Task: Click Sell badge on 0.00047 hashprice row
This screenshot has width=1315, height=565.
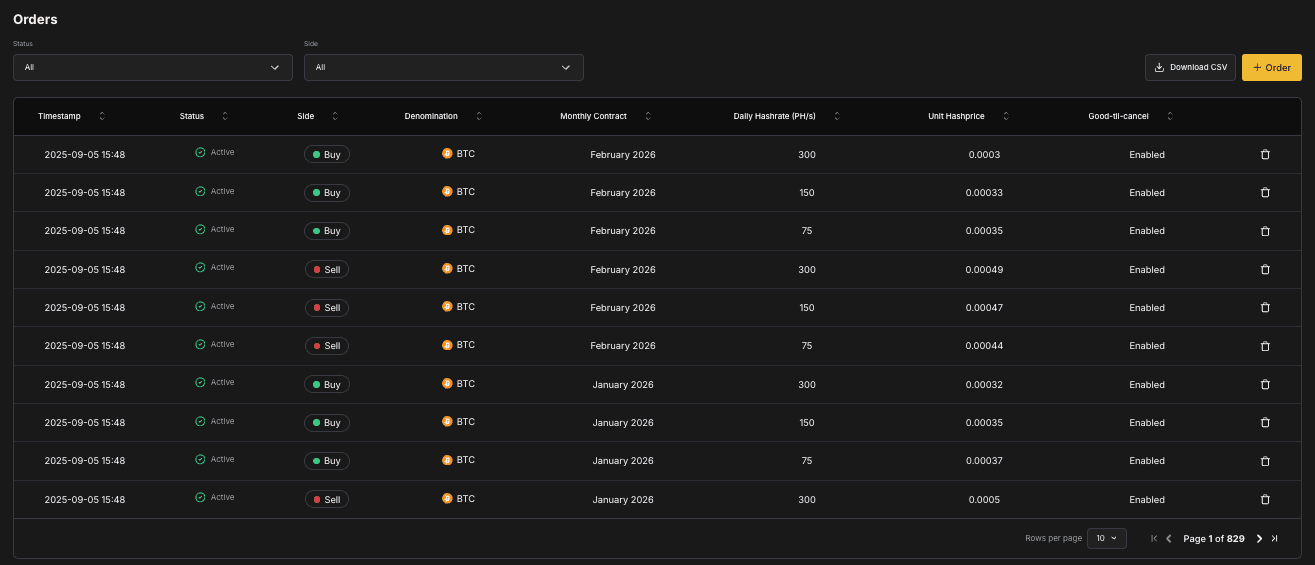Action: pyautogui.click(x=327, y=308)
